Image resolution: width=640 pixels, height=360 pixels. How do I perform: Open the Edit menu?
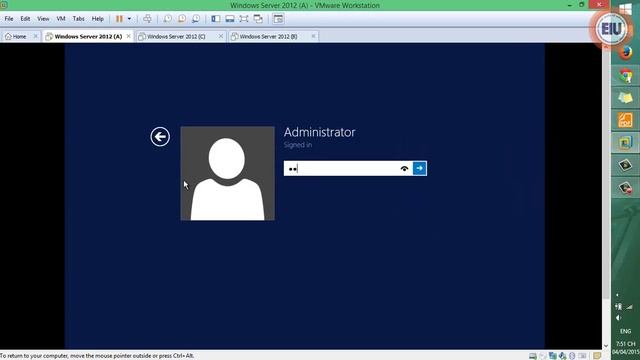25,19
